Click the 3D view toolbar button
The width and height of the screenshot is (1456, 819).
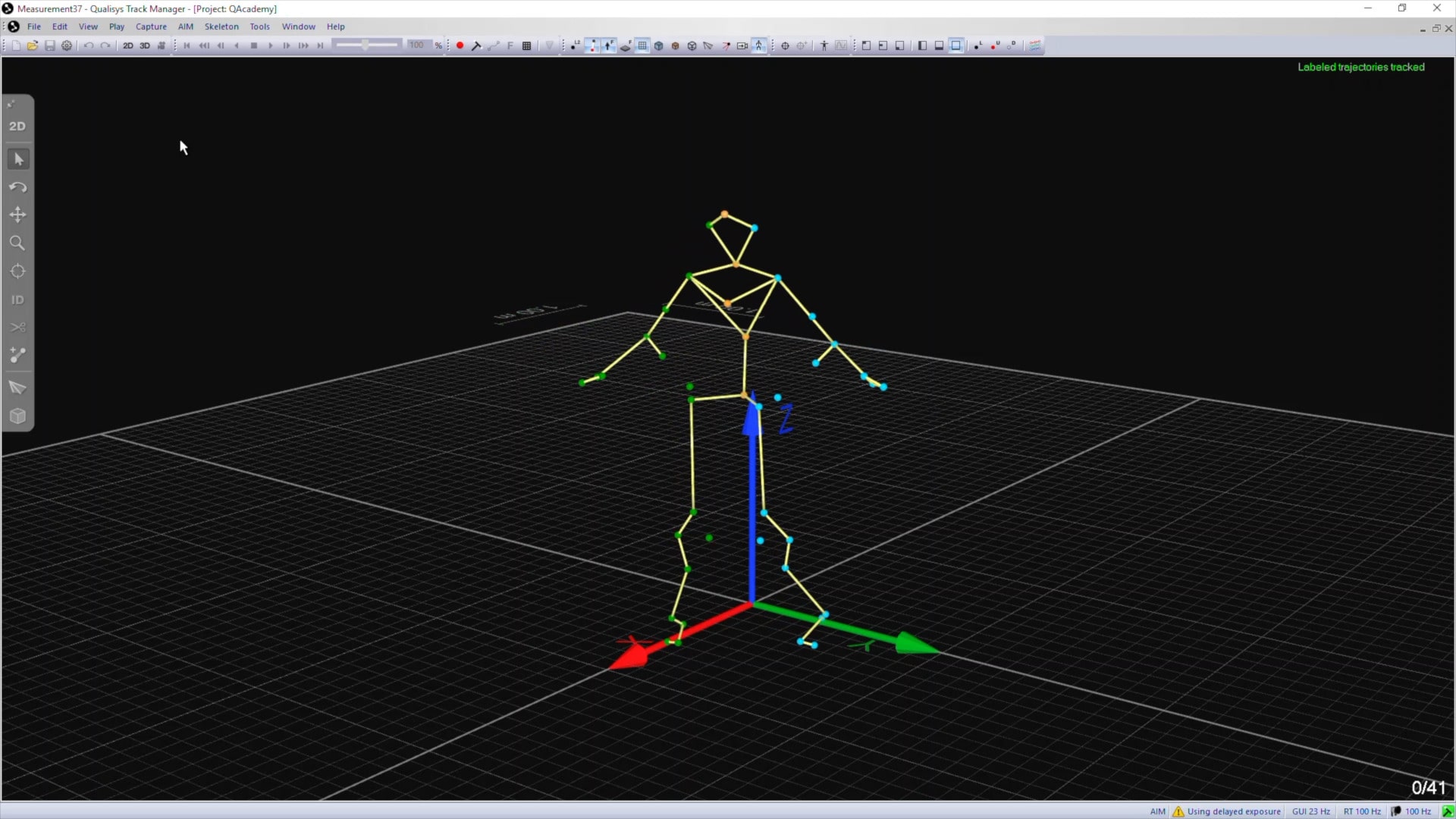(144, 45)
